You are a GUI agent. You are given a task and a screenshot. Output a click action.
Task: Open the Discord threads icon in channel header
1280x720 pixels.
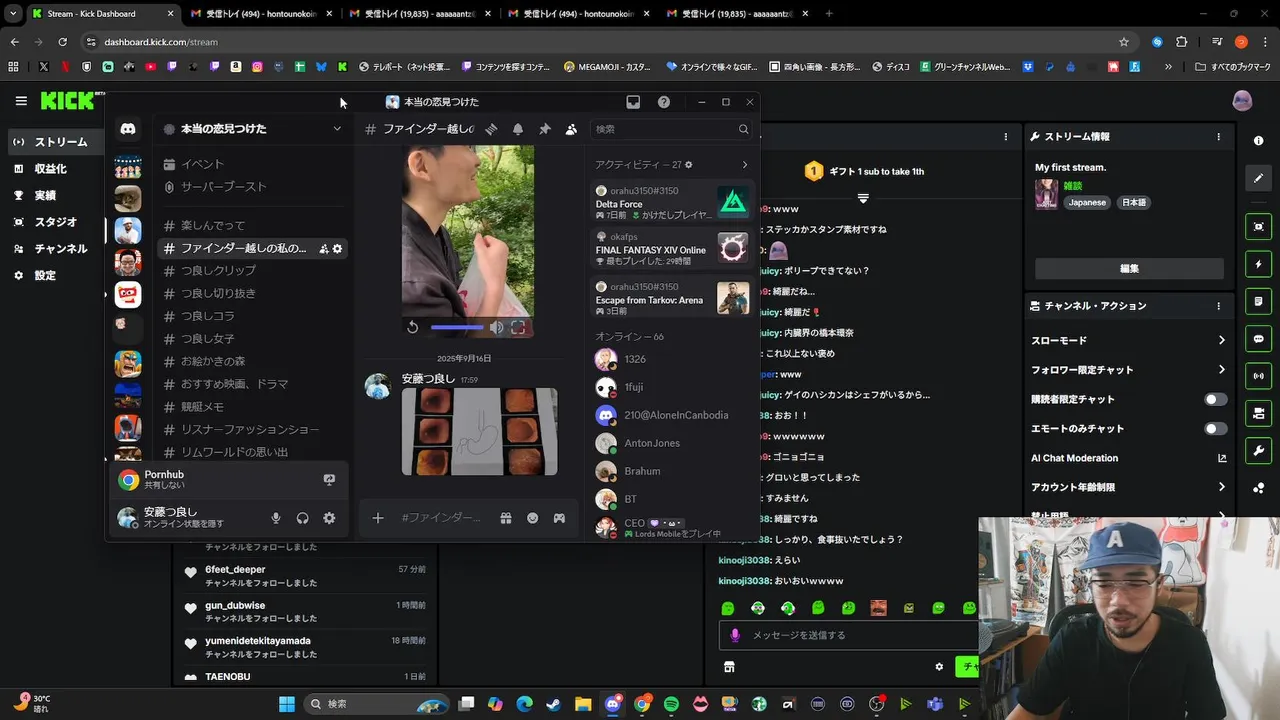(491, 129)
